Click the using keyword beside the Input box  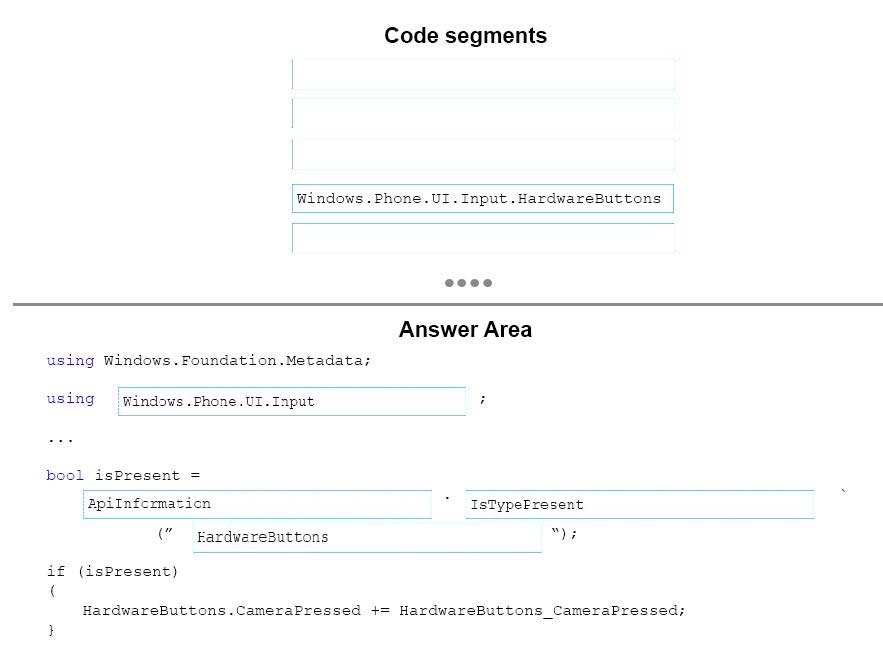(70, 399)
